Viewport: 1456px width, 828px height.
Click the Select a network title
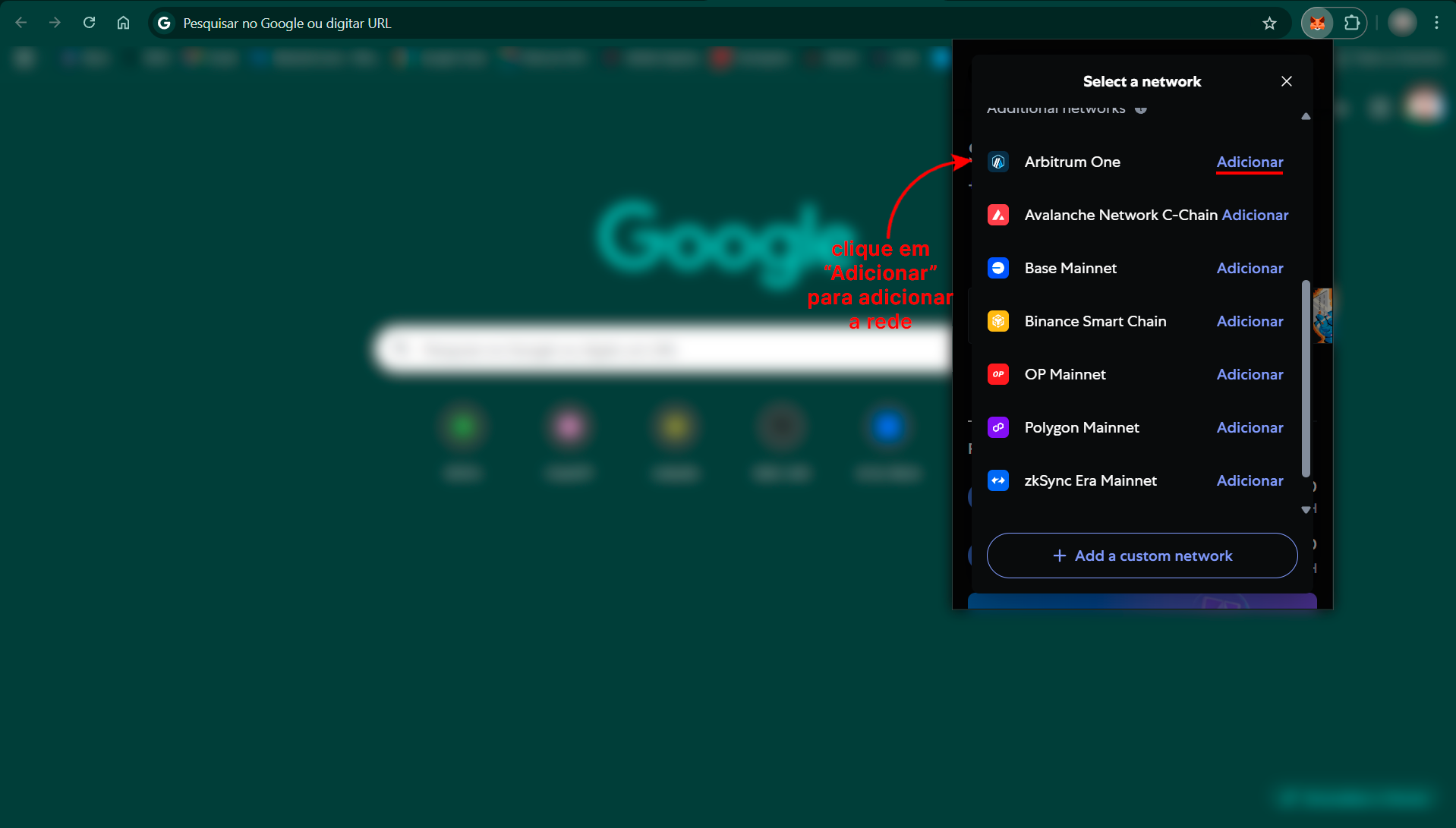1142,81
